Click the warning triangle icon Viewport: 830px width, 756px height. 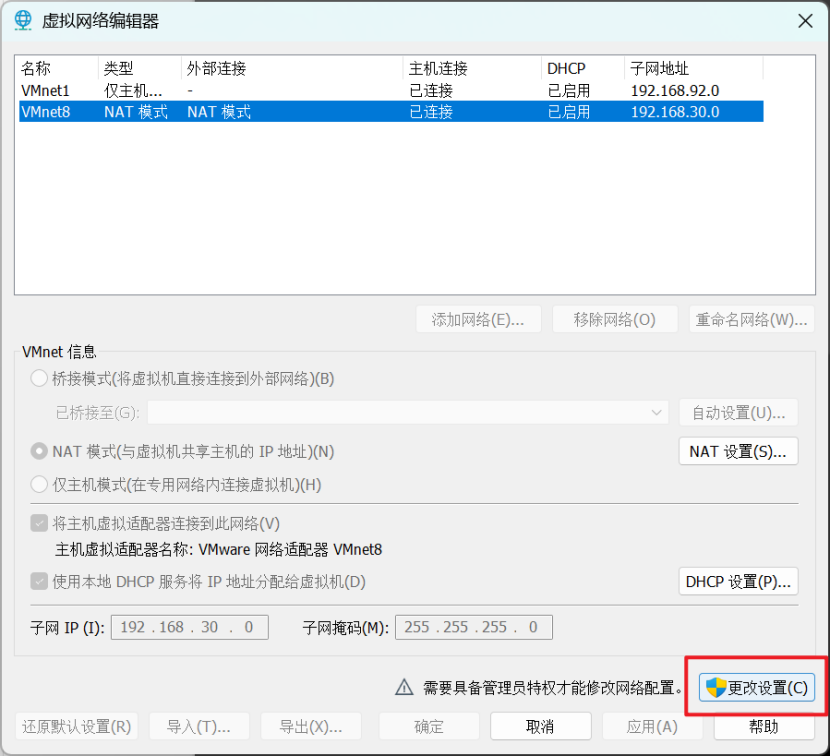[x=404, y=687]
